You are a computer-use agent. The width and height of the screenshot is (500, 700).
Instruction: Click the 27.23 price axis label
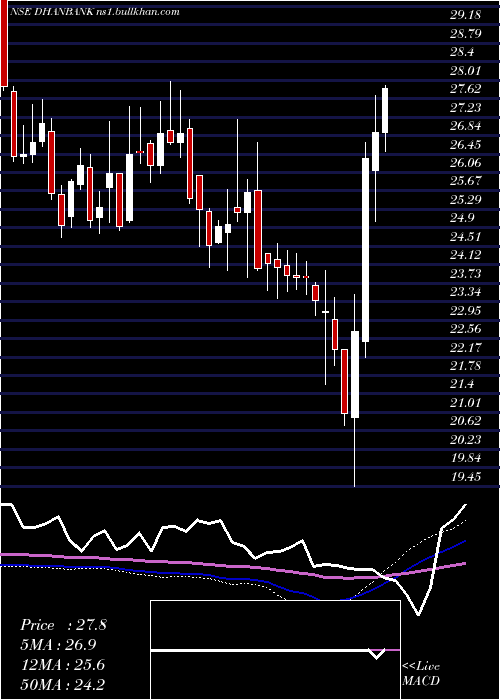coord(465,108)
